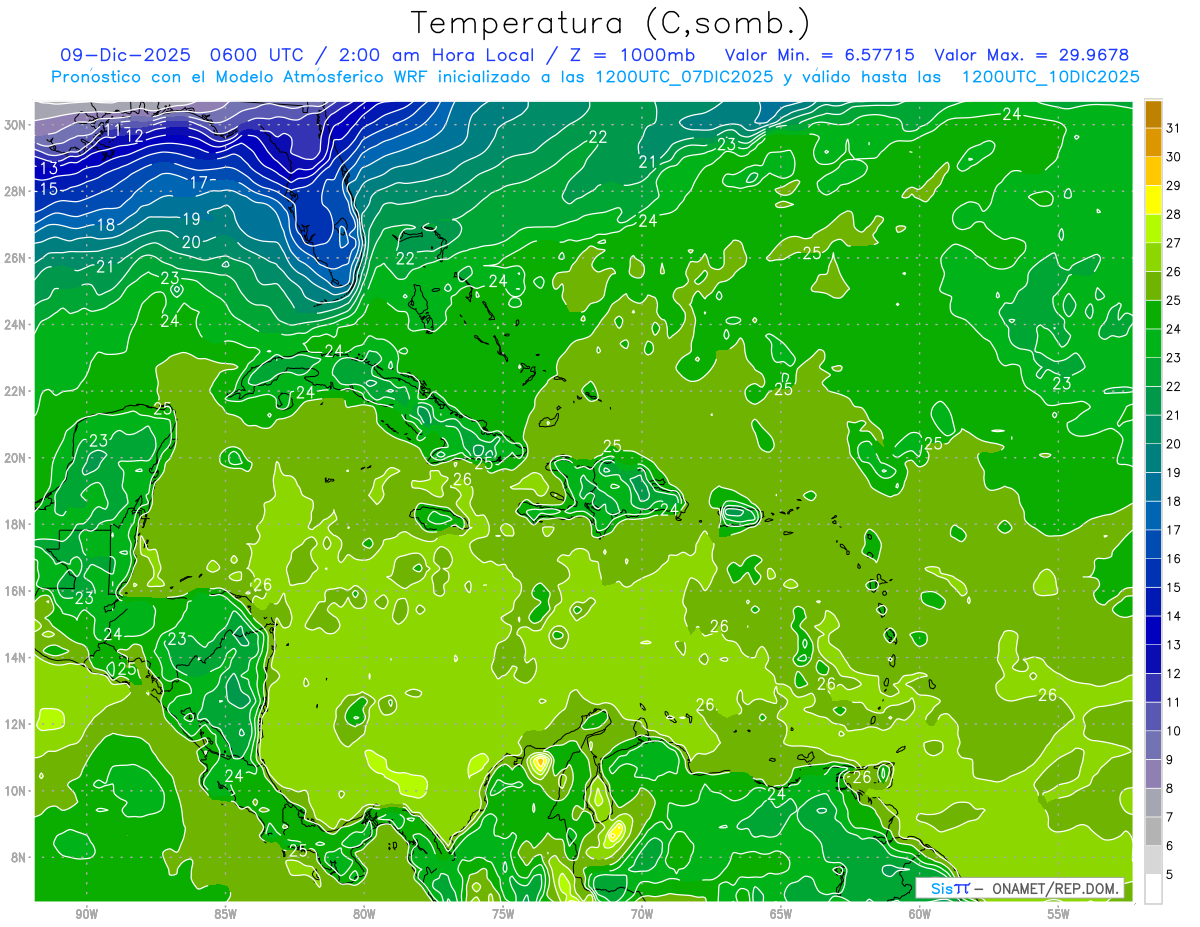
Task: Click the 12N latitude axis label
Action: 16,724
